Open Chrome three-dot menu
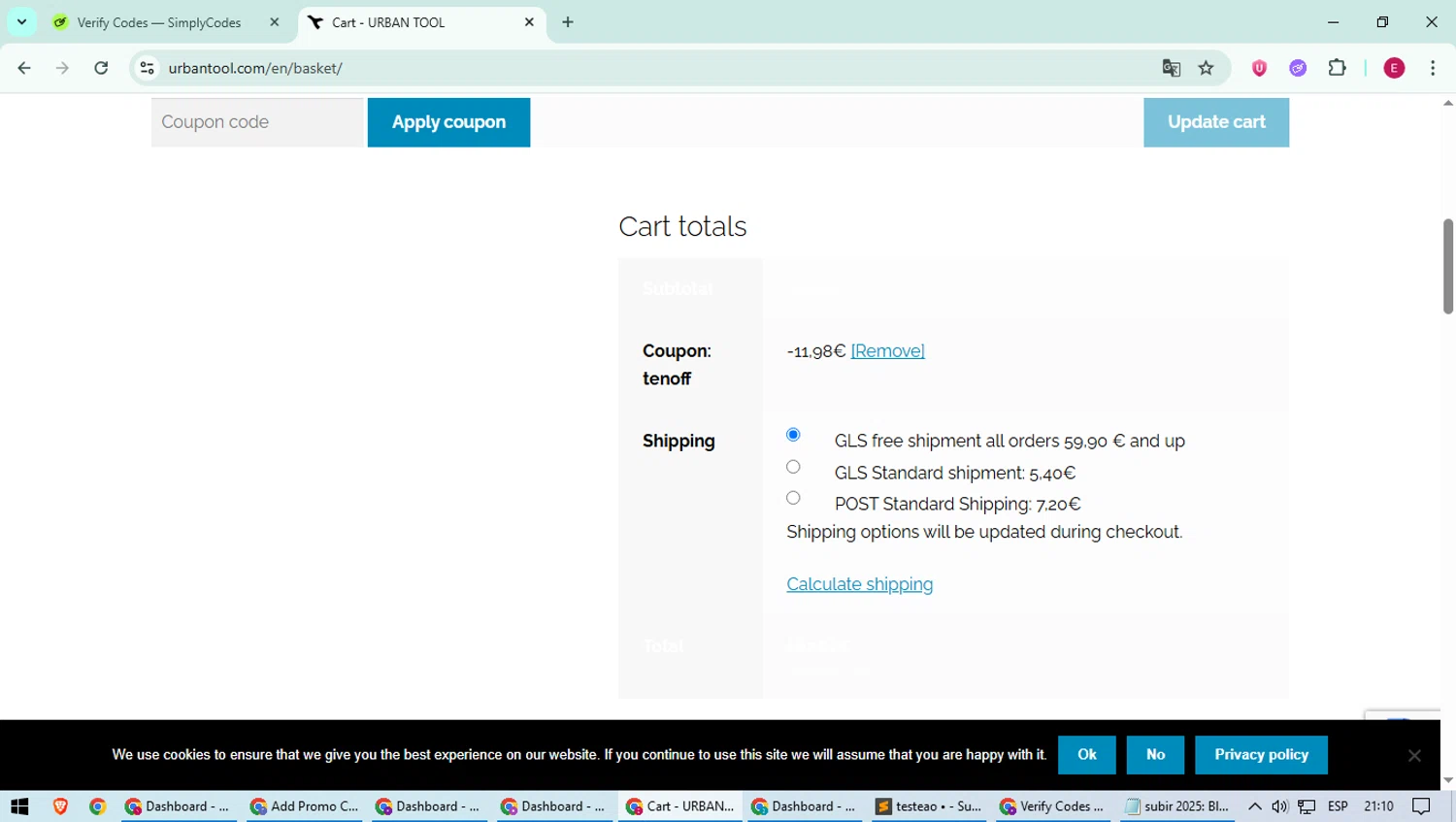The image size is (1456, 822). point(1433,68)
